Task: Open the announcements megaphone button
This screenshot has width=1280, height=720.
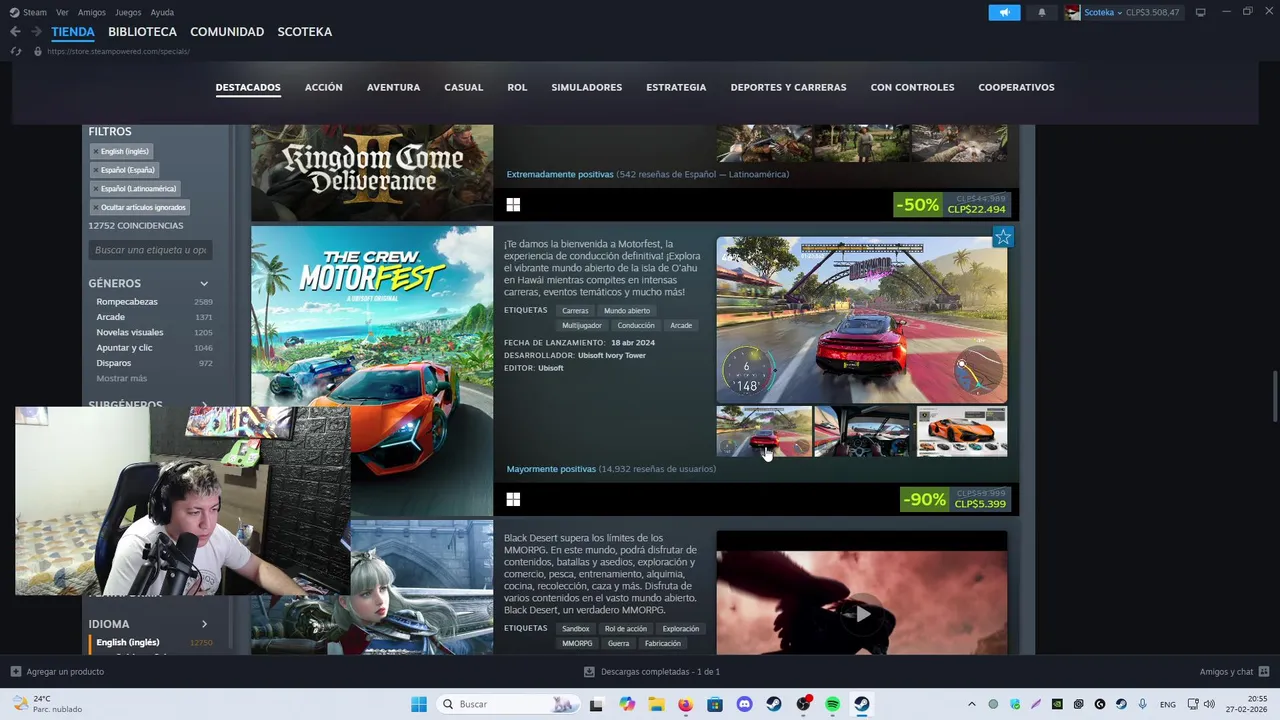Action: click(1004, 12)
